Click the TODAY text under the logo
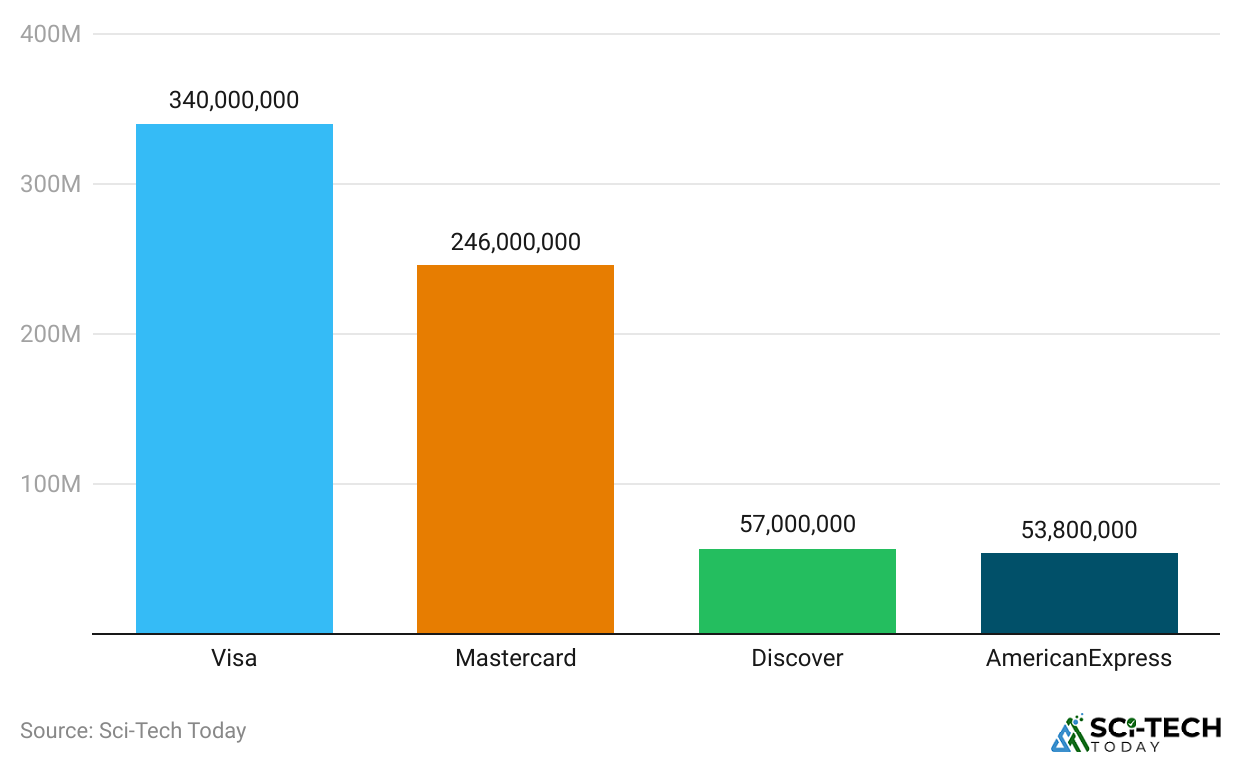The width and height of the screenshot is (1240, 764). 1126,747
